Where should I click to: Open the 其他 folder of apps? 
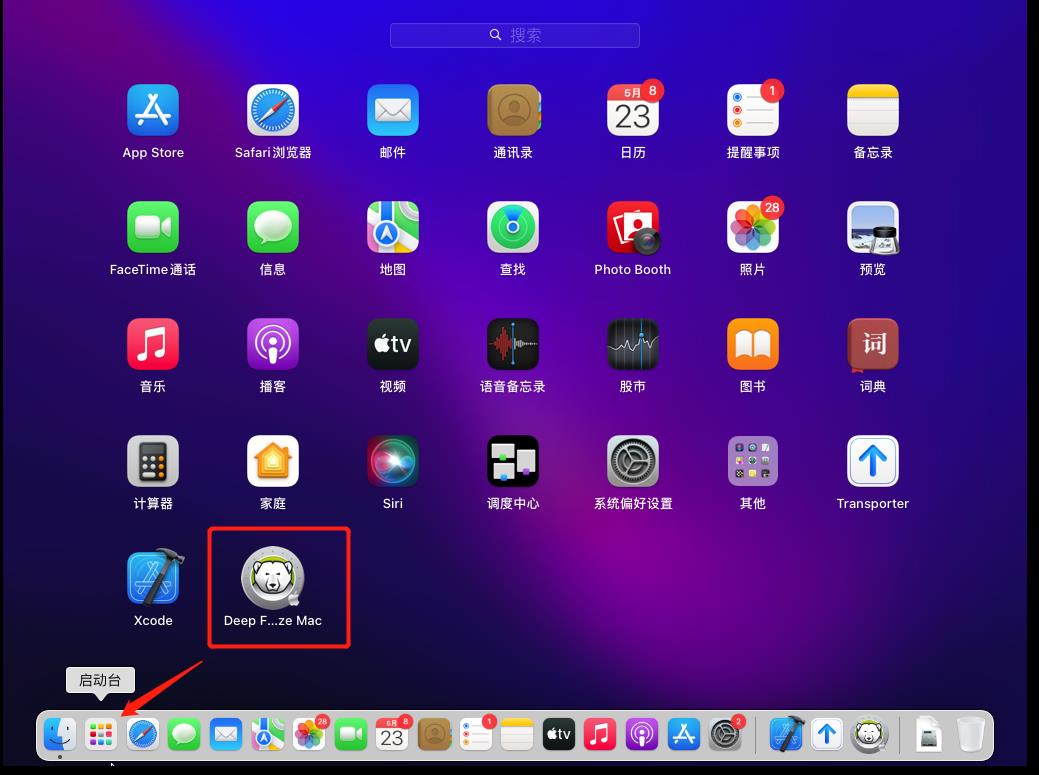[752, 461]
